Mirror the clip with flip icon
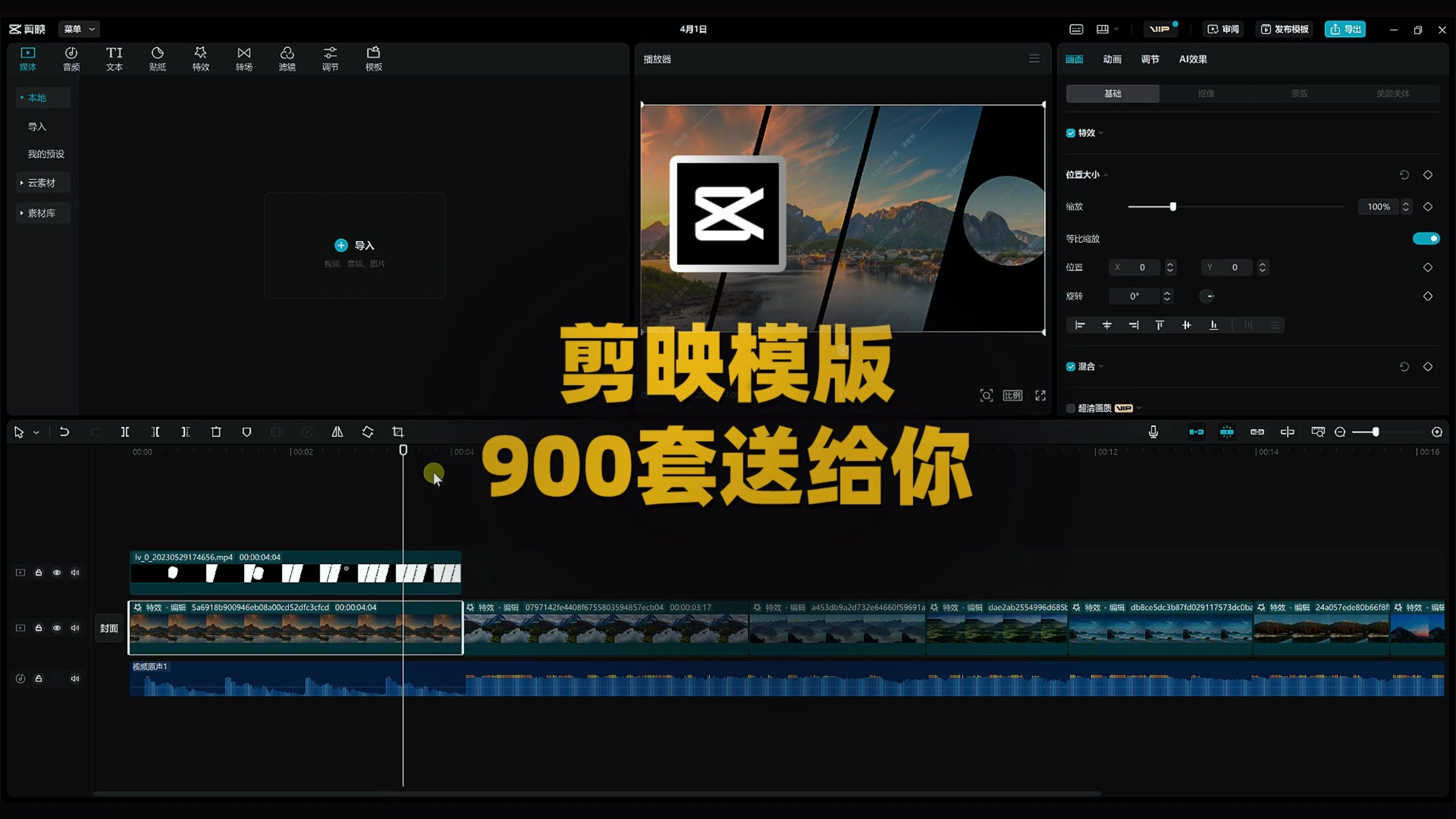Viewport: 1456px width, 819px height. 337,432
